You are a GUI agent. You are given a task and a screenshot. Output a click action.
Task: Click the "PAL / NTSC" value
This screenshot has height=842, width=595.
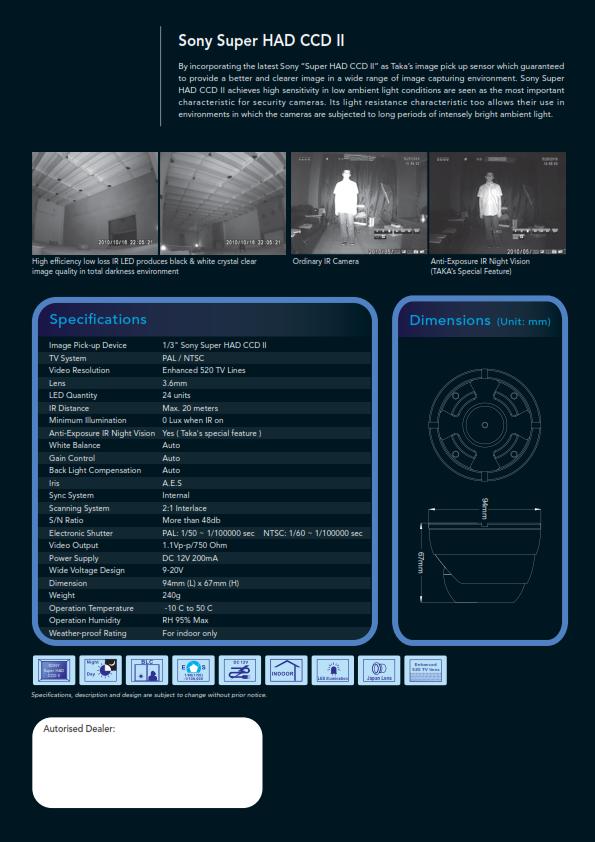click(x=183, y=358)
